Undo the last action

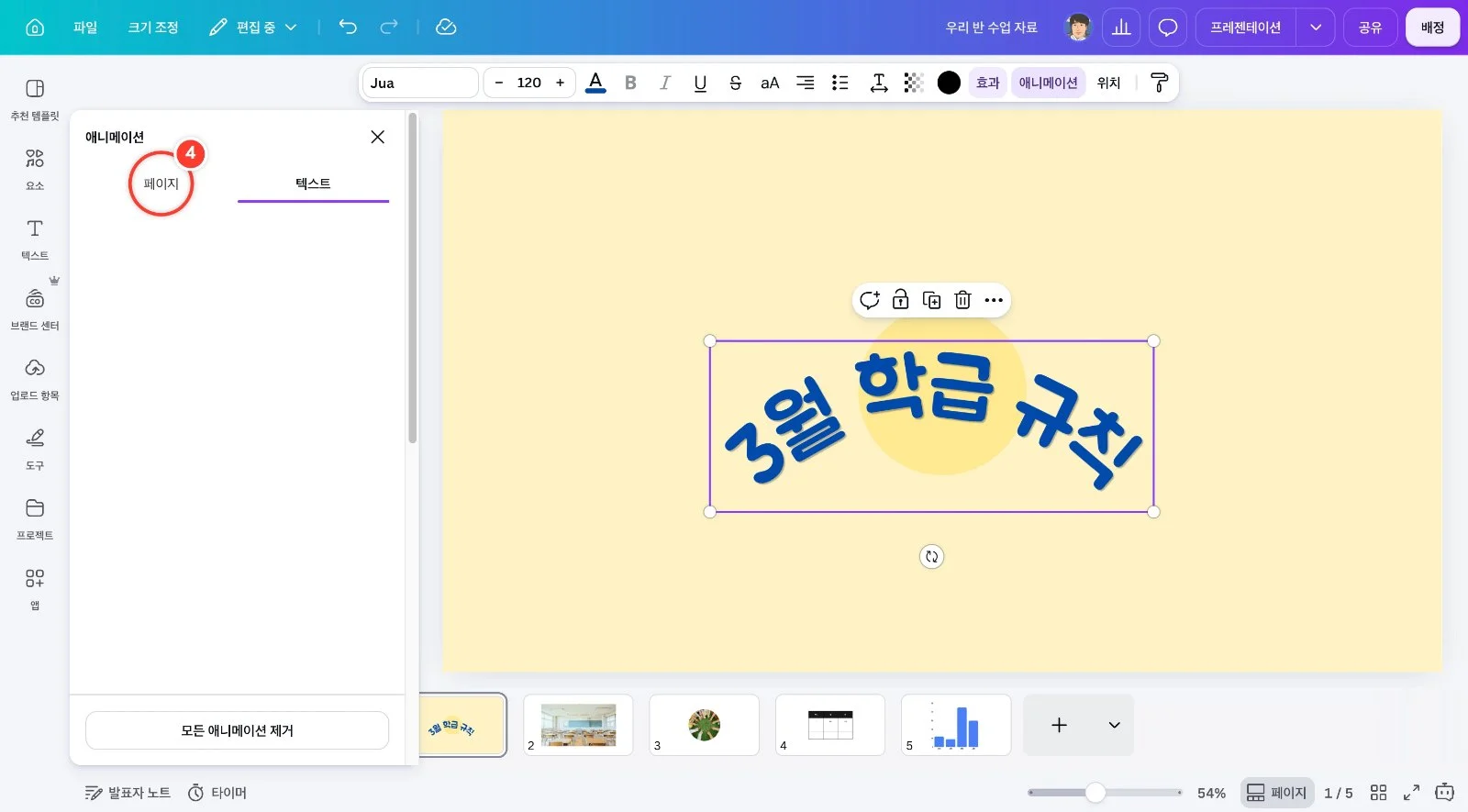pos(348,28)
